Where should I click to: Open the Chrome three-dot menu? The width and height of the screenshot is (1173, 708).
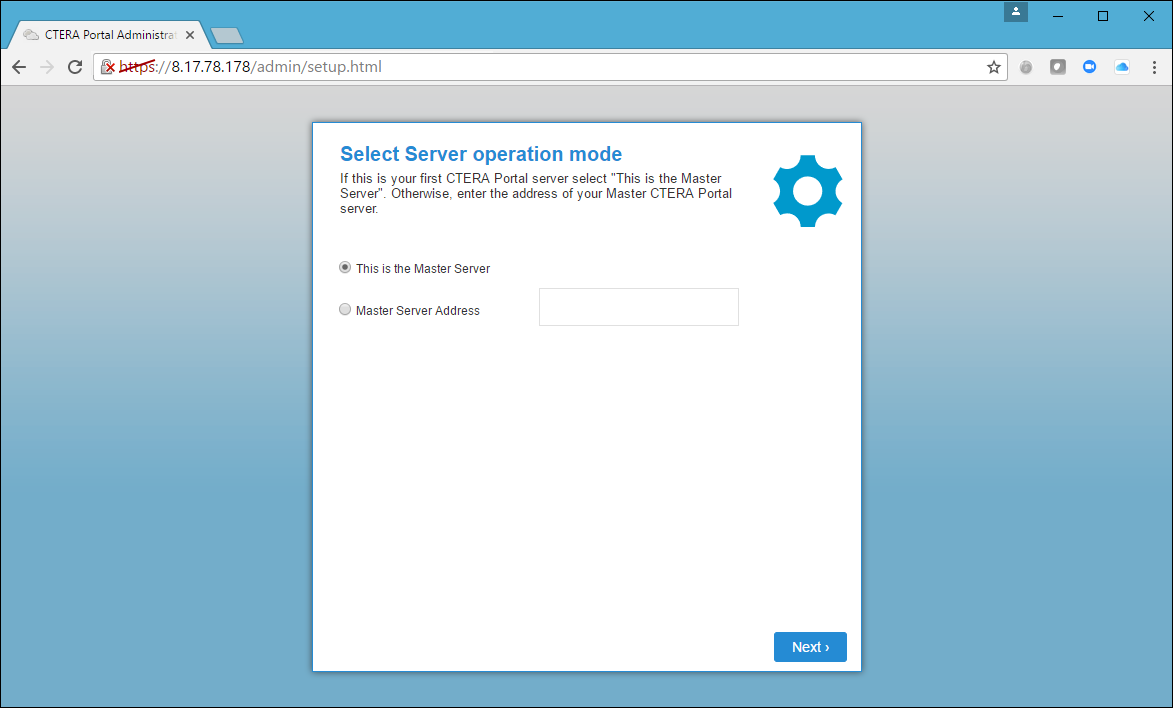click(x=1154, y=67)
